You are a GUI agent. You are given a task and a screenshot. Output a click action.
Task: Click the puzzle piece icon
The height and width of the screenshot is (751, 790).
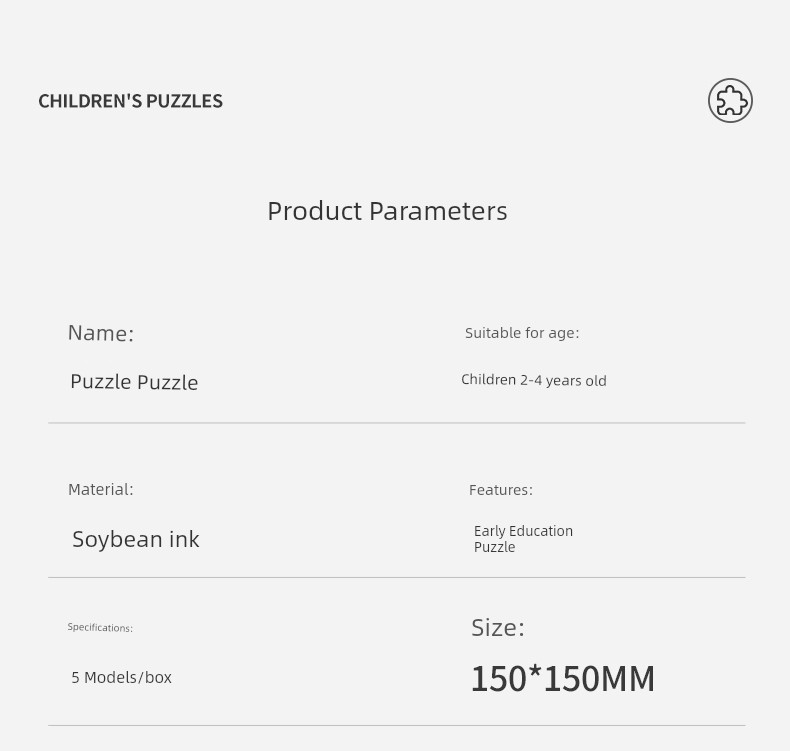coord(730,100)
